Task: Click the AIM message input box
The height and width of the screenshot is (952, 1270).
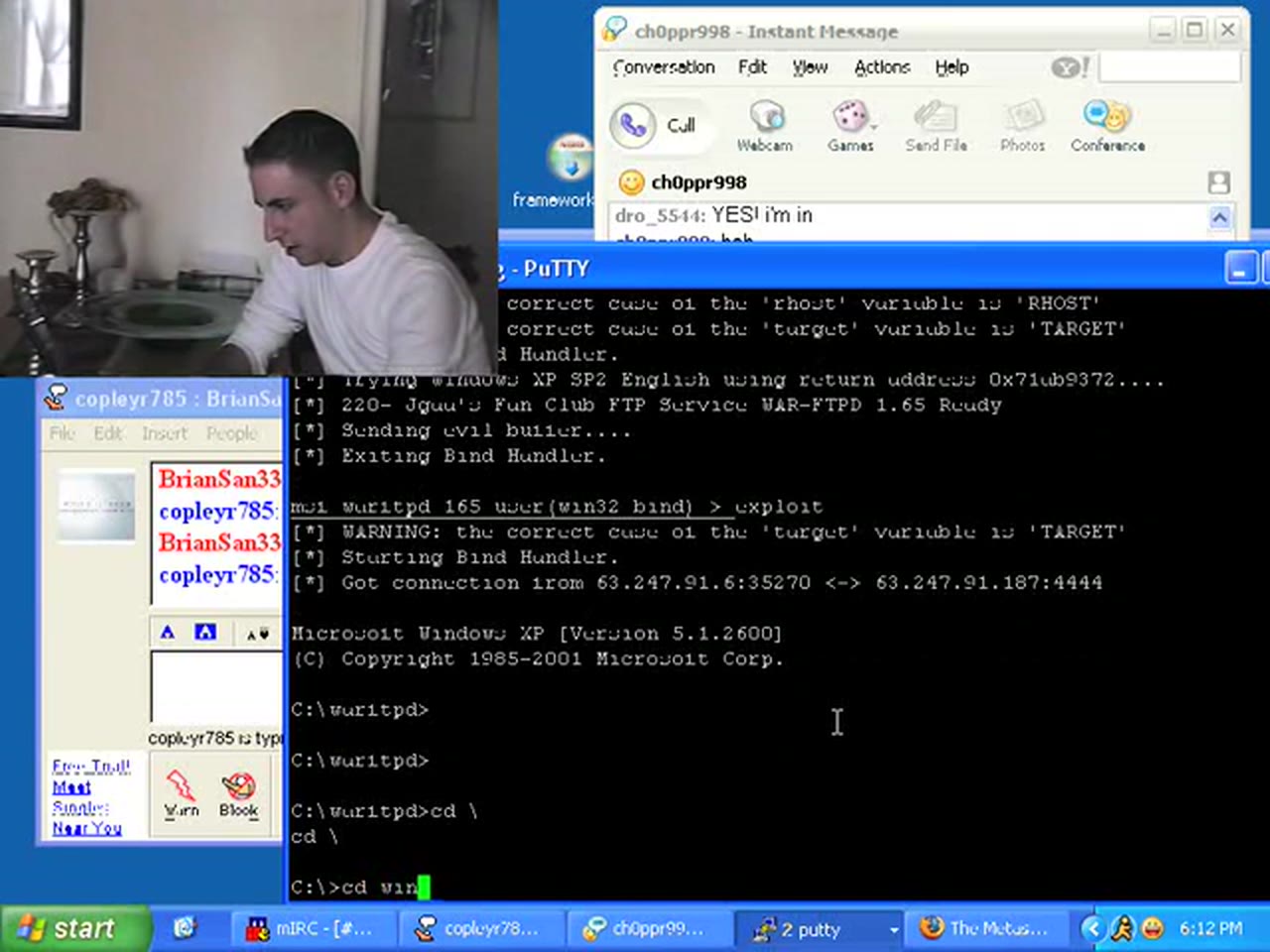Action: tap(216, 686)
